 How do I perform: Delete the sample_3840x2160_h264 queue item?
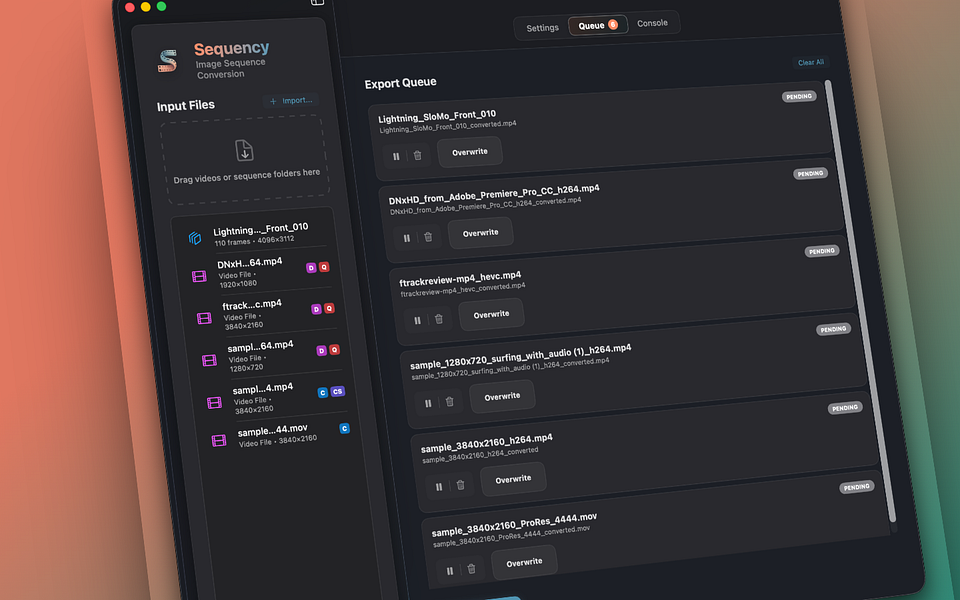pos(460,485)
